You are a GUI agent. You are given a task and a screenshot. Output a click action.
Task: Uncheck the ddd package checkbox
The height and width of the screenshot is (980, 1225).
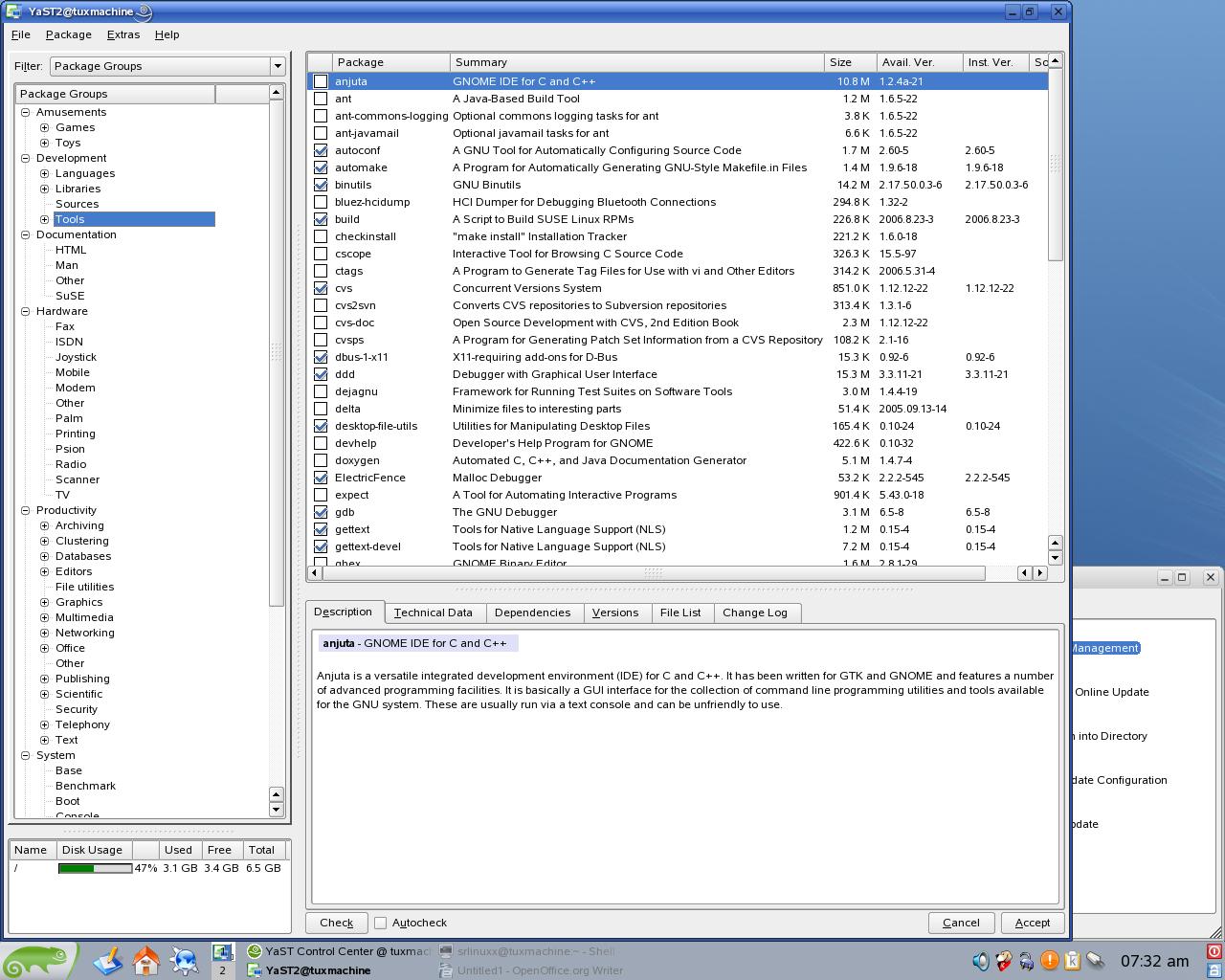[x=321, y=374]
